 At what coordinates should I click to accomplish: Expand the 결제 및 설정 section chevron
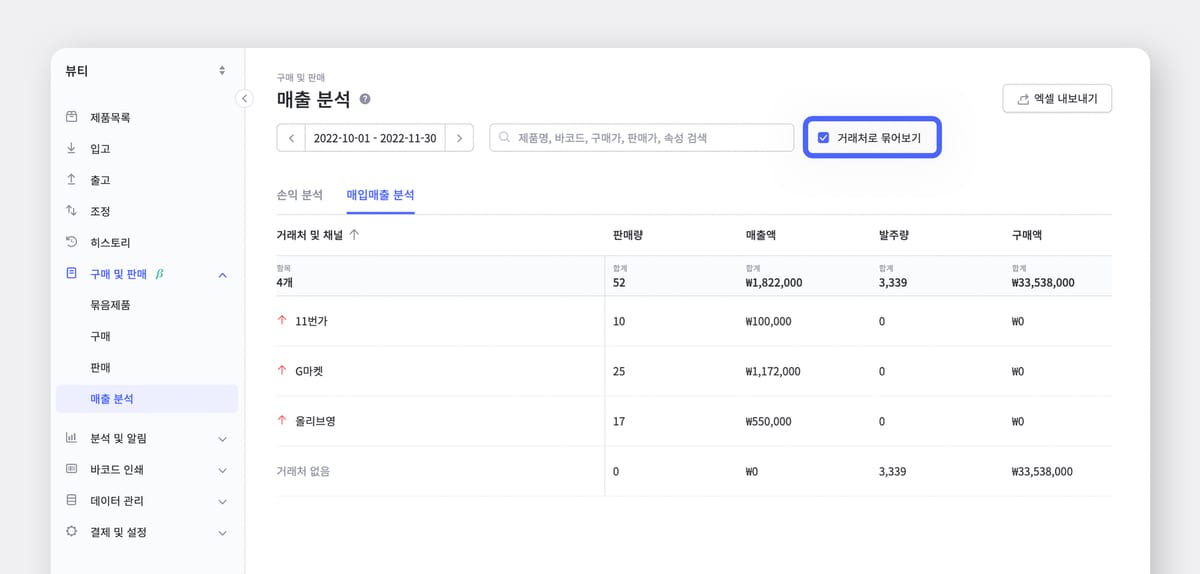(222, 532)
